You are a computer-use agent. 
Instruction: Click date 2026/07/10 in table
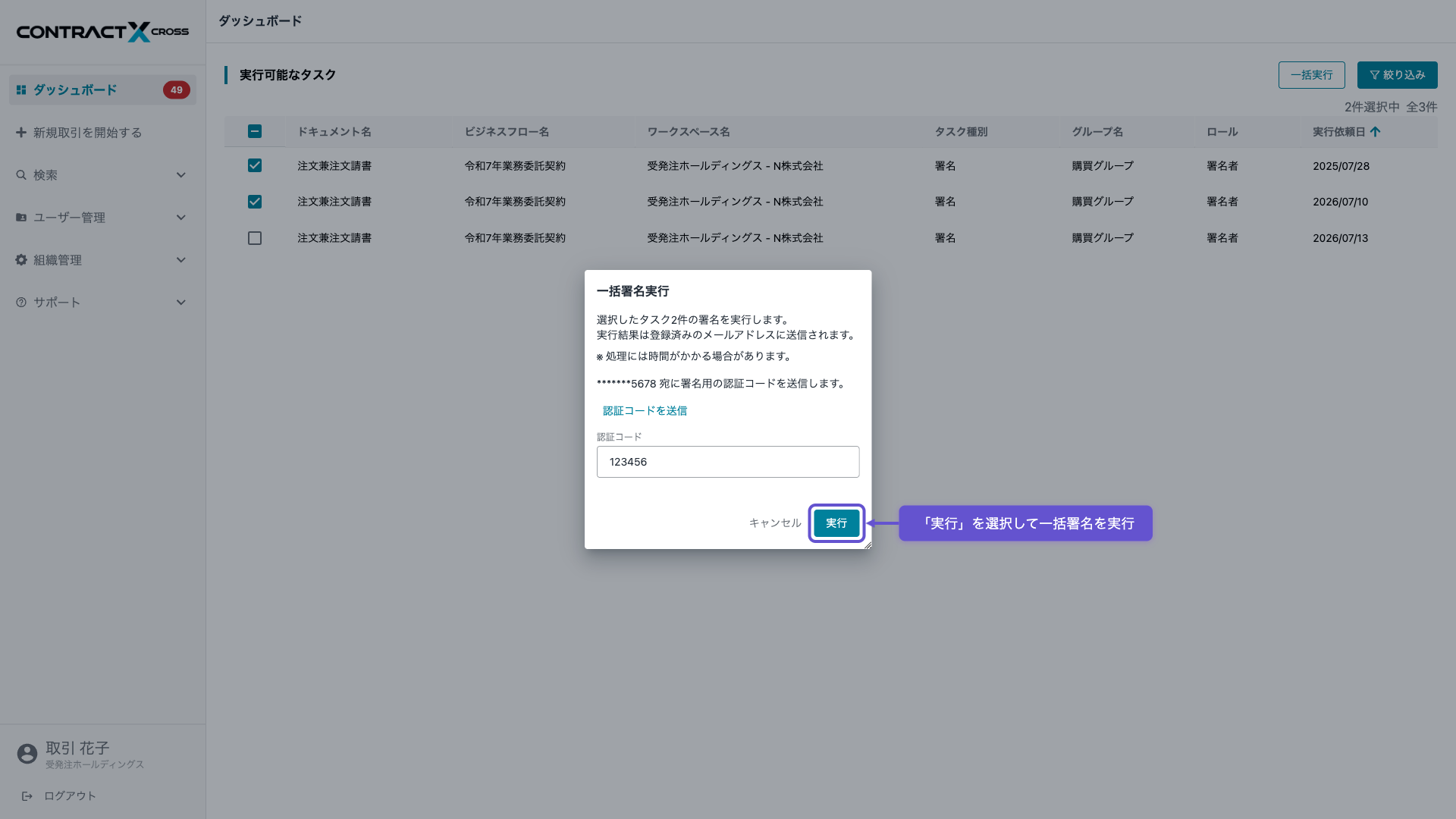point(1341,202)
